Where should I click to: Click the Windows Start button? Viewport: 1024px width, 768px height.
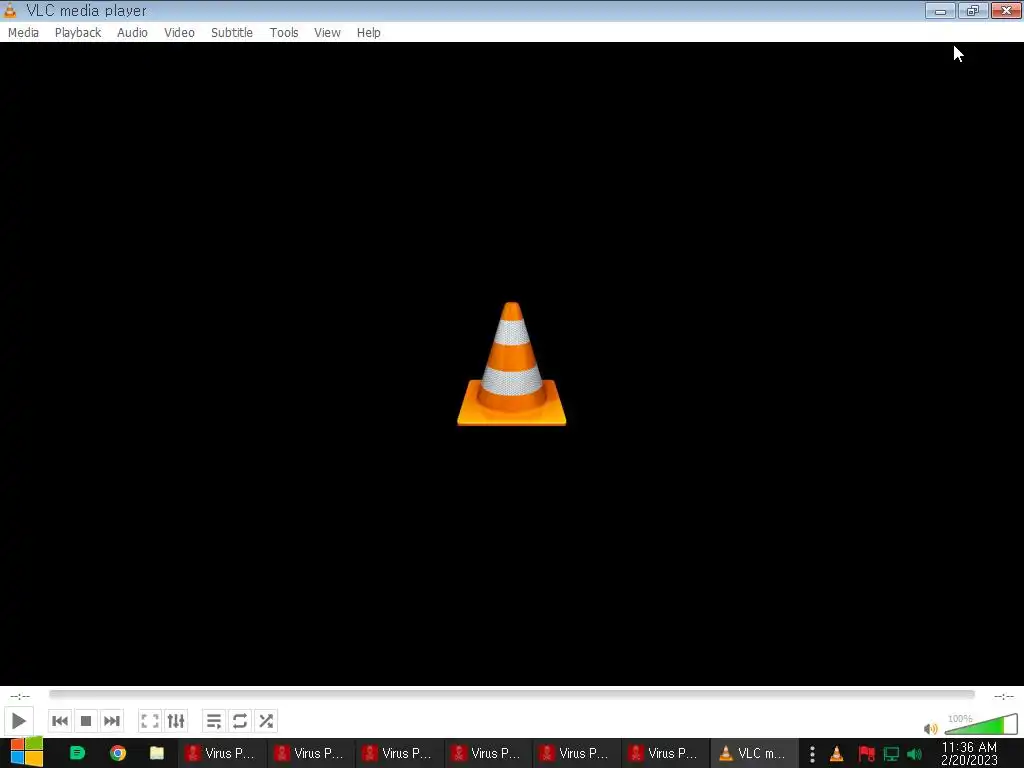coord(26,753)
